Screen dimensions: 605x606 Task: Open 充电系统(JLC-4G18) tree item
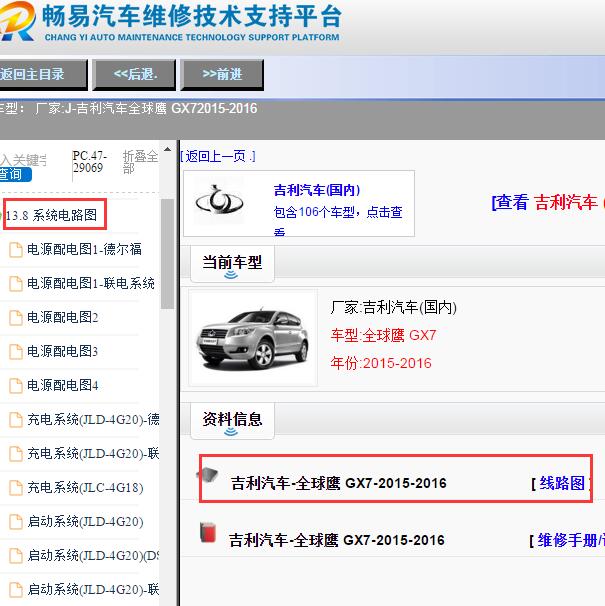[x=85, y=487]
